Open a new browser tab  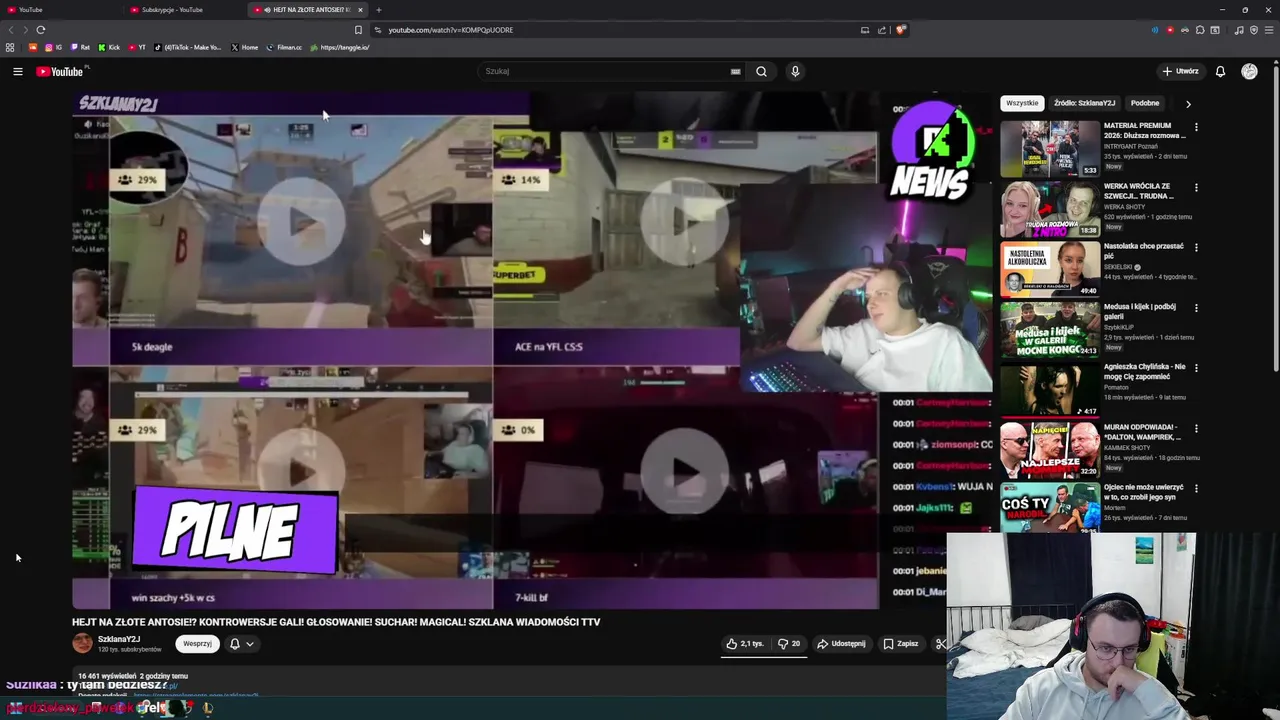click(x=378, y=10)
